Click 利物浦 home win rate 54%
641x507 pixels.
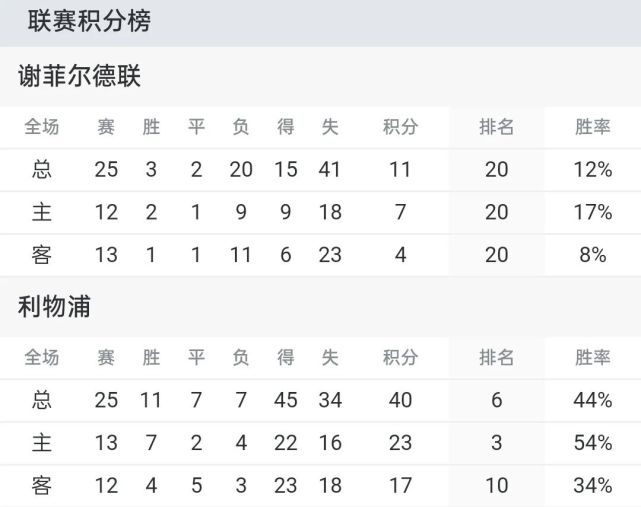(x=593, y=443)
